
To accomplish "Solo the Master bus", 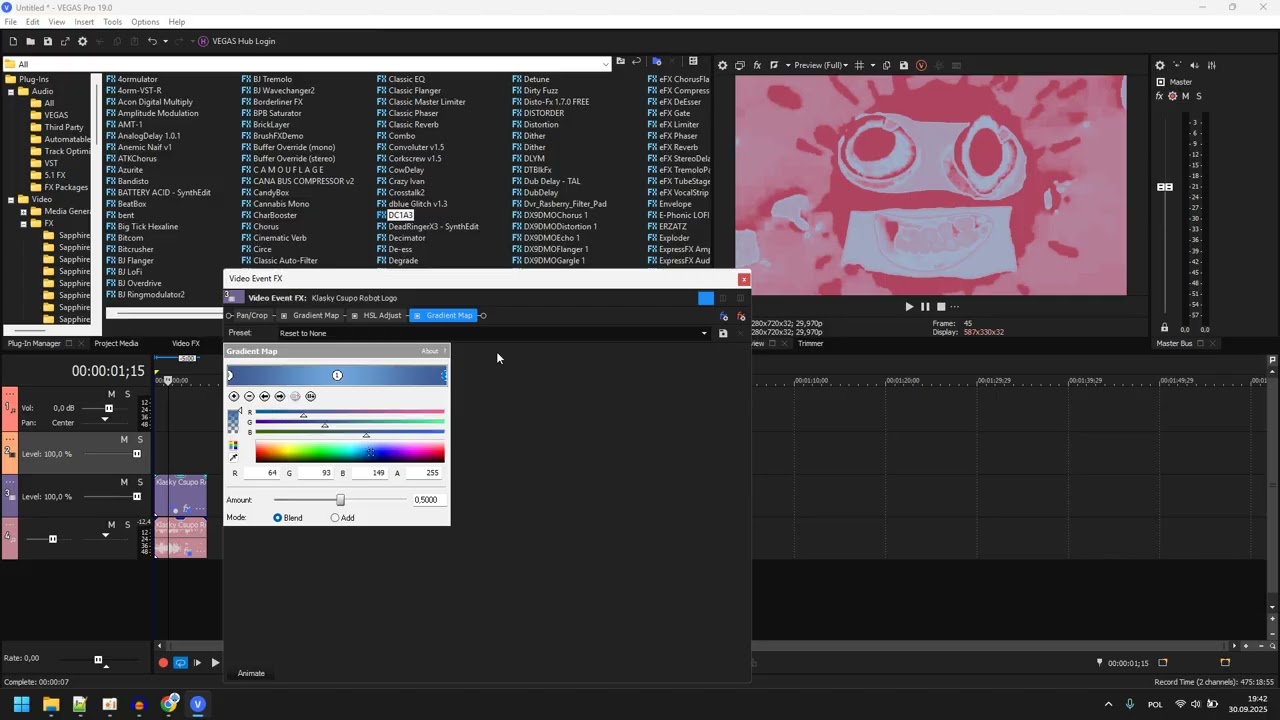I will (1199, 96).
